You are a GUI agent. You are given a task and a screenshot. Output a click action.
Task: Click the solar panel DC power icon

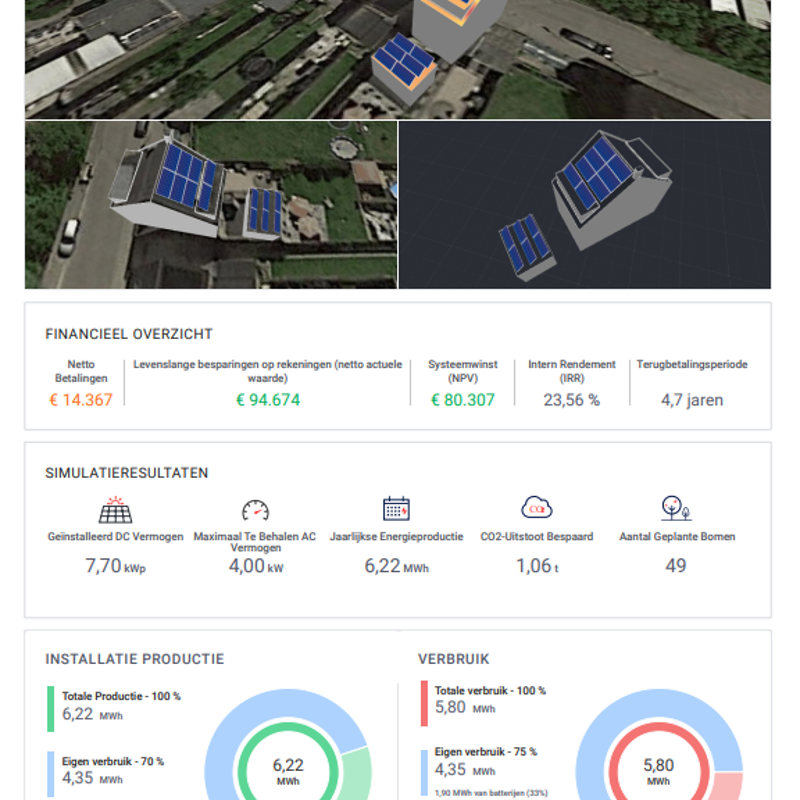(x=115, y=510)
